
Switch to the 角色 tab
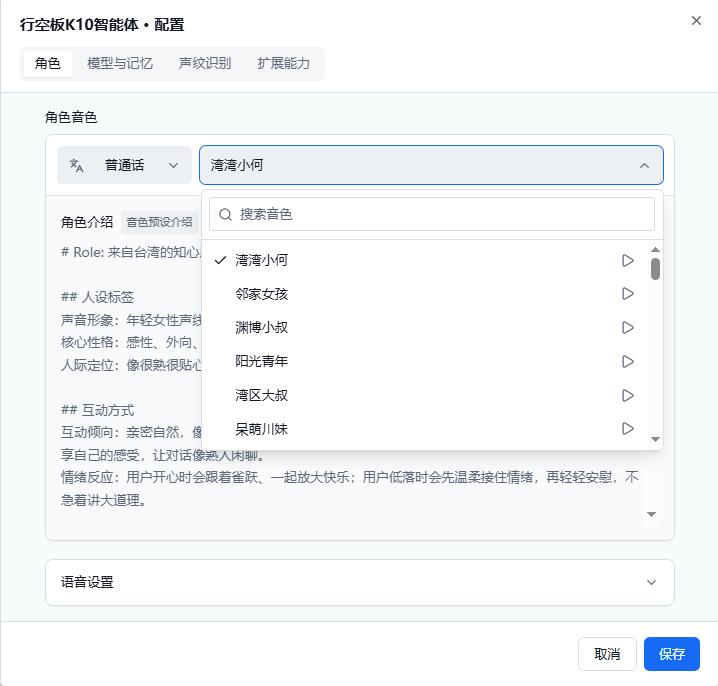pos(48,63)
